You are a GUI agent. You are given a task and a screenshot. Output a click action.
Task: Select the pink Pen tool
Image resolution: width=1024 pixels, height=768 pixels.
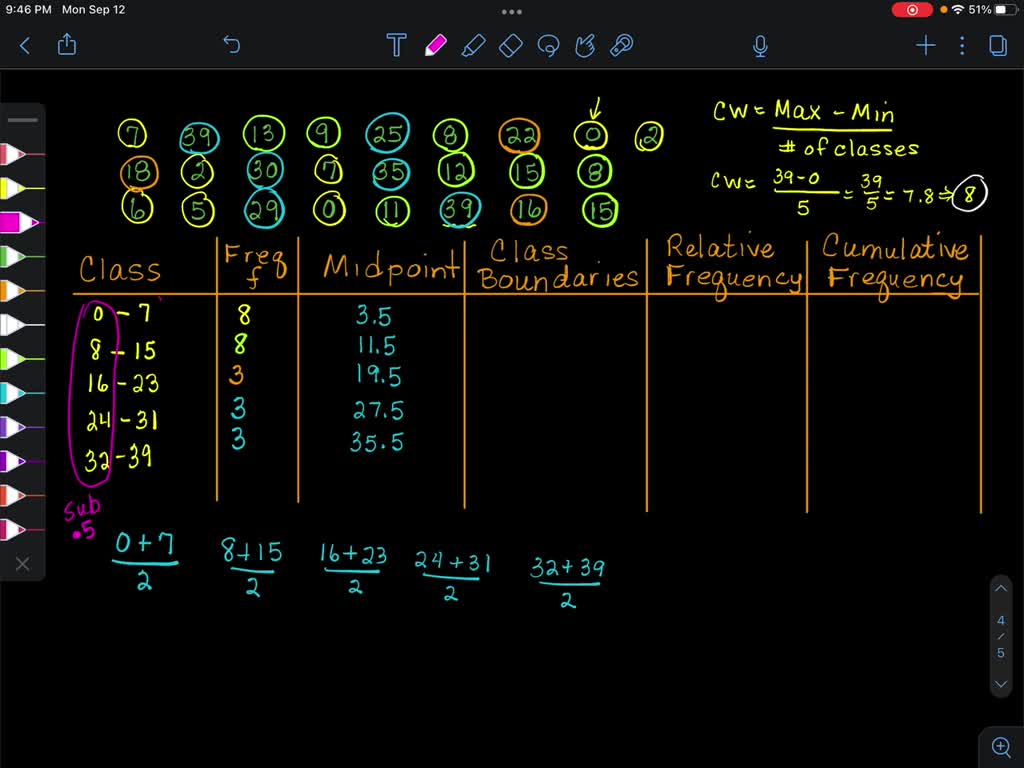pos(435,45)
